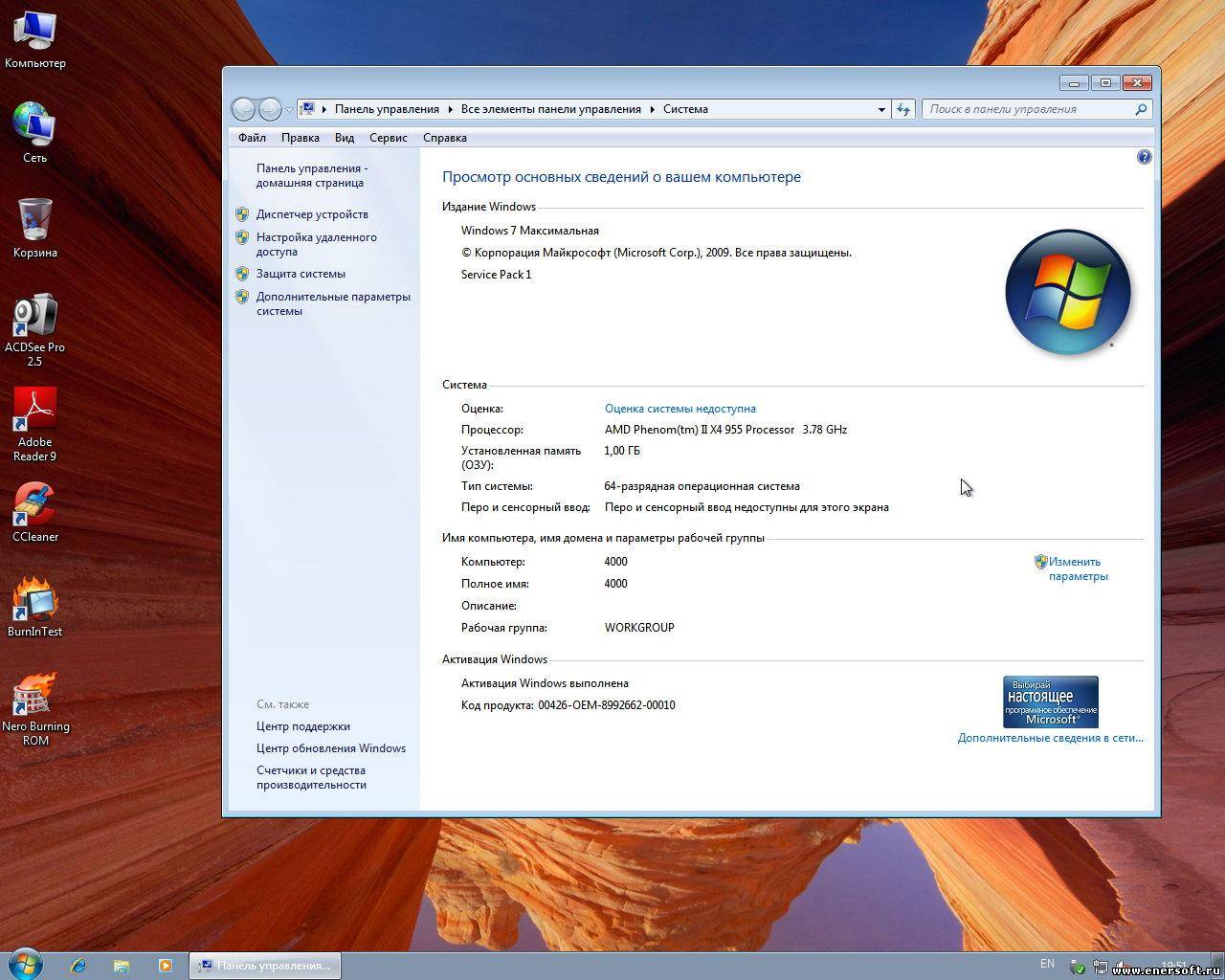Click the WORKGROUP value text
Screen dimensions: 1225x980
point(639,628)
